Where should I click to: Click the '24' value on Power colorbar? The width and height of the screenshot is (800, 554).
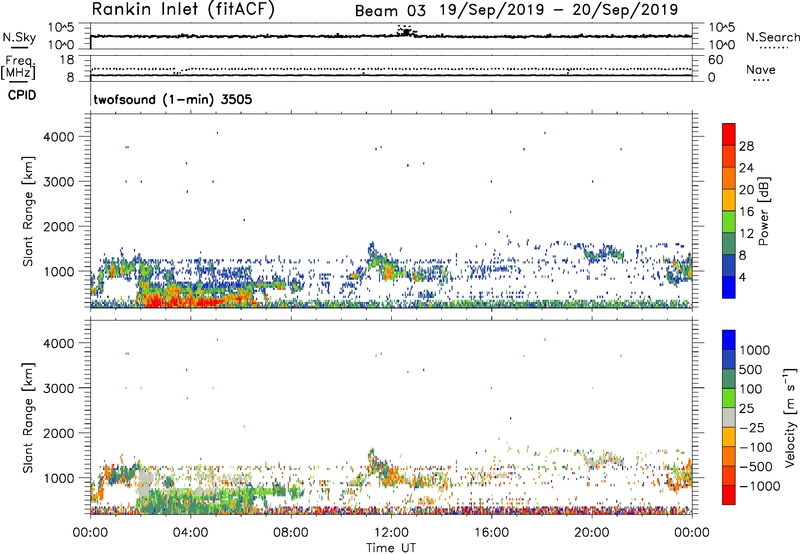[x=746, y=168]
